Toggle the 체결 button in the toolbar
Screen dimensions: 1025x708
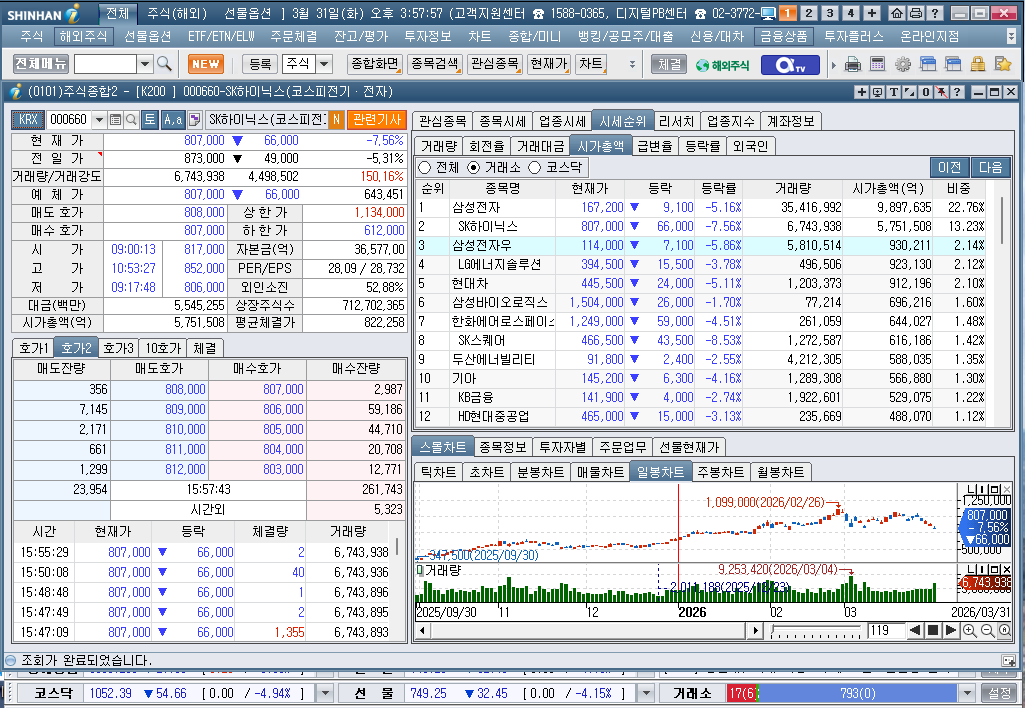[x=669, y=64]
